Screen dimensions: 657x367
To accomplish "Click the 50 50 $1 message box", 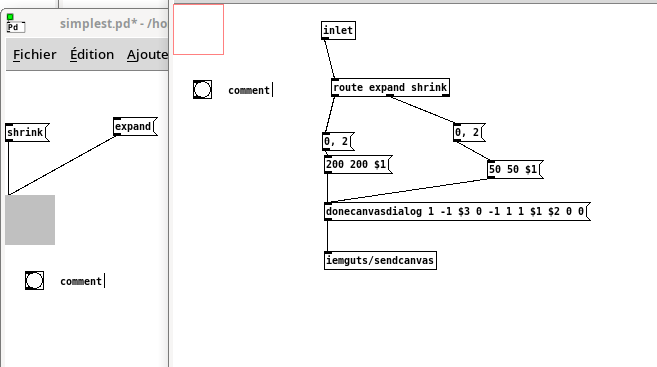I will pos(515,169).
